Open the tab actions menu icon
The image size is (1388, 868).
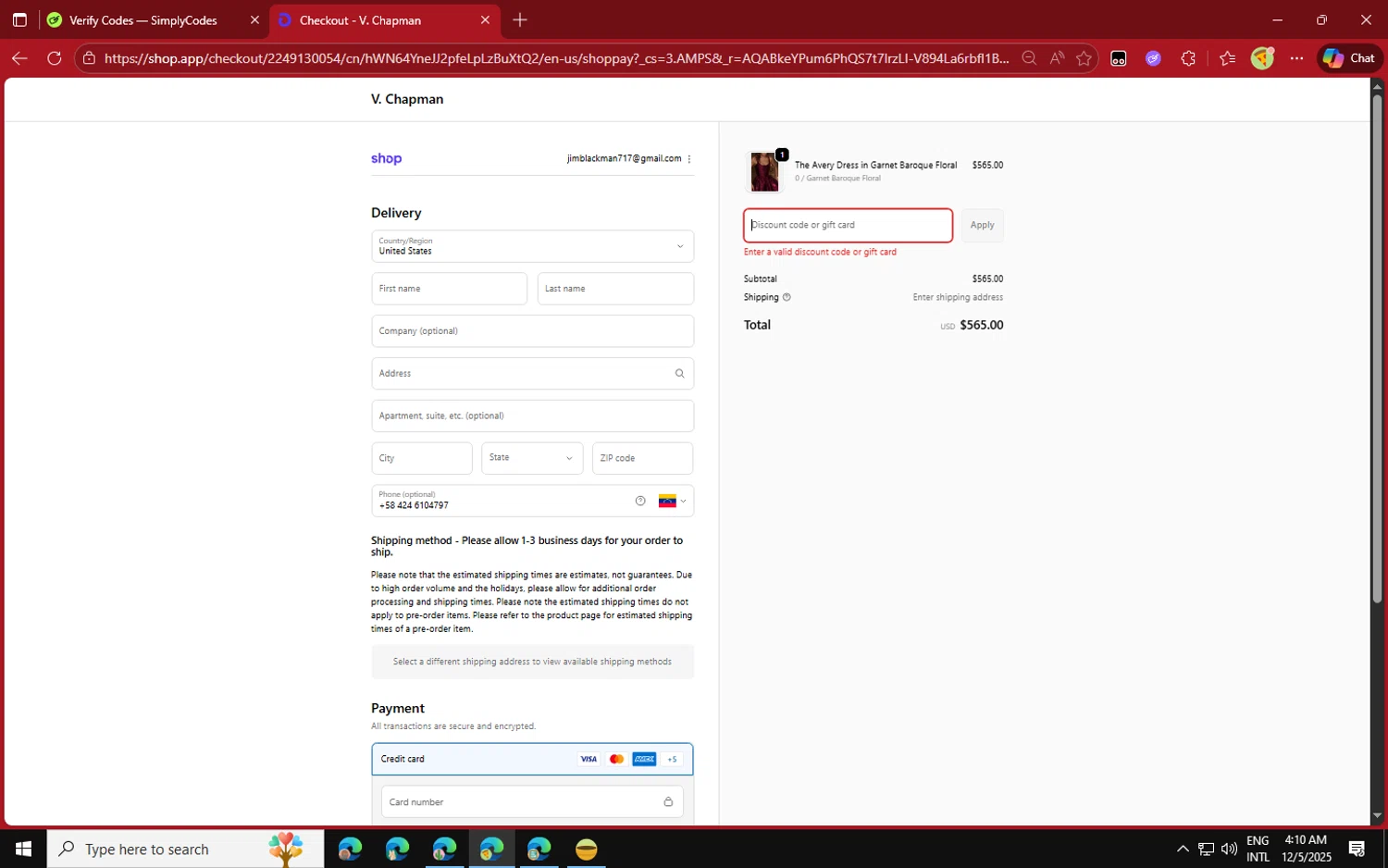[19, 19]
